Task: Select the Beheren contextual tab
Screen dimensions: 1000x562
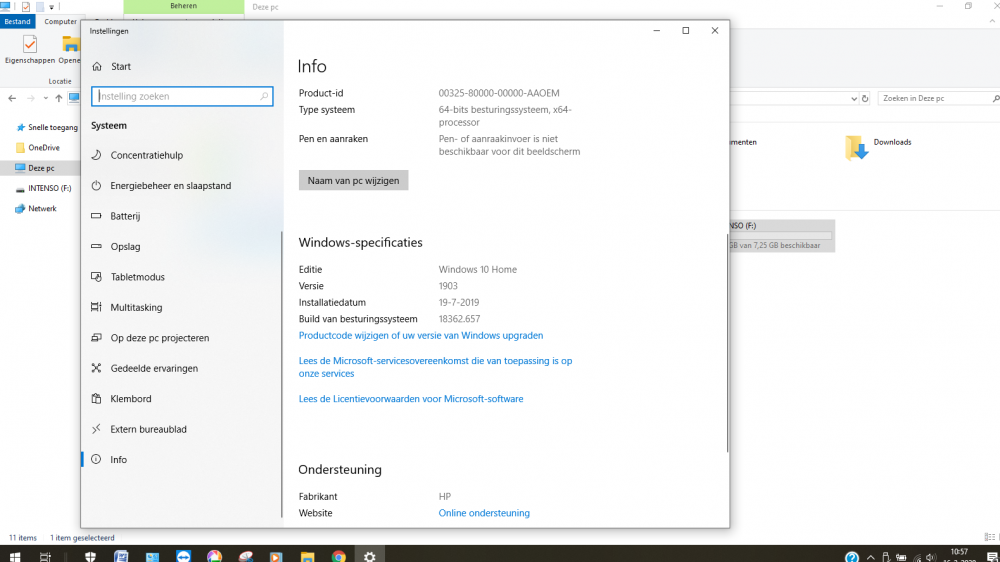Action: (184, 6)
